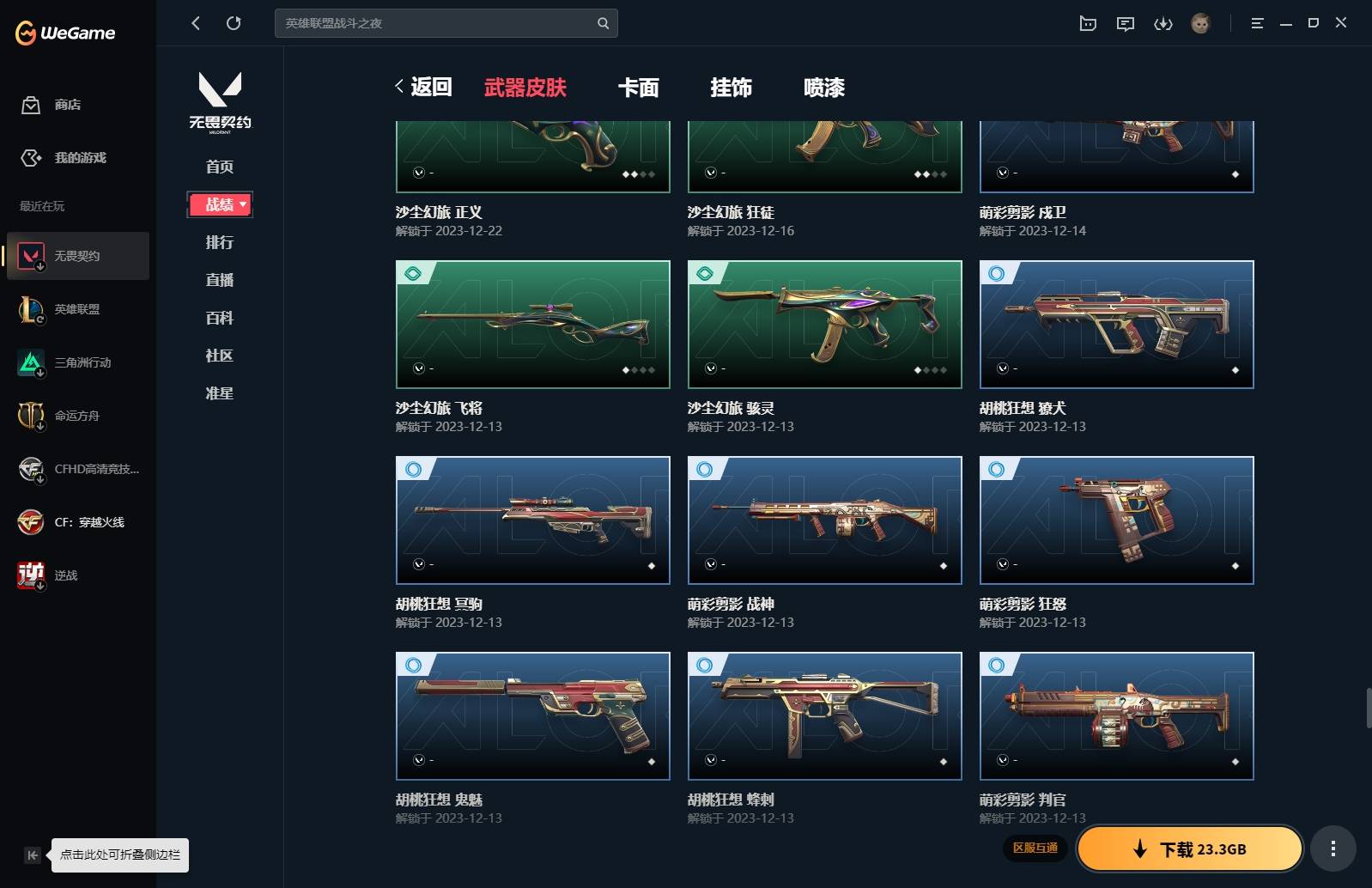Viewport: 1372px width, 888px height.
Task: Collapse the sidebar with the fold icon
Action: pyautogui.click(x=32, y=855)
